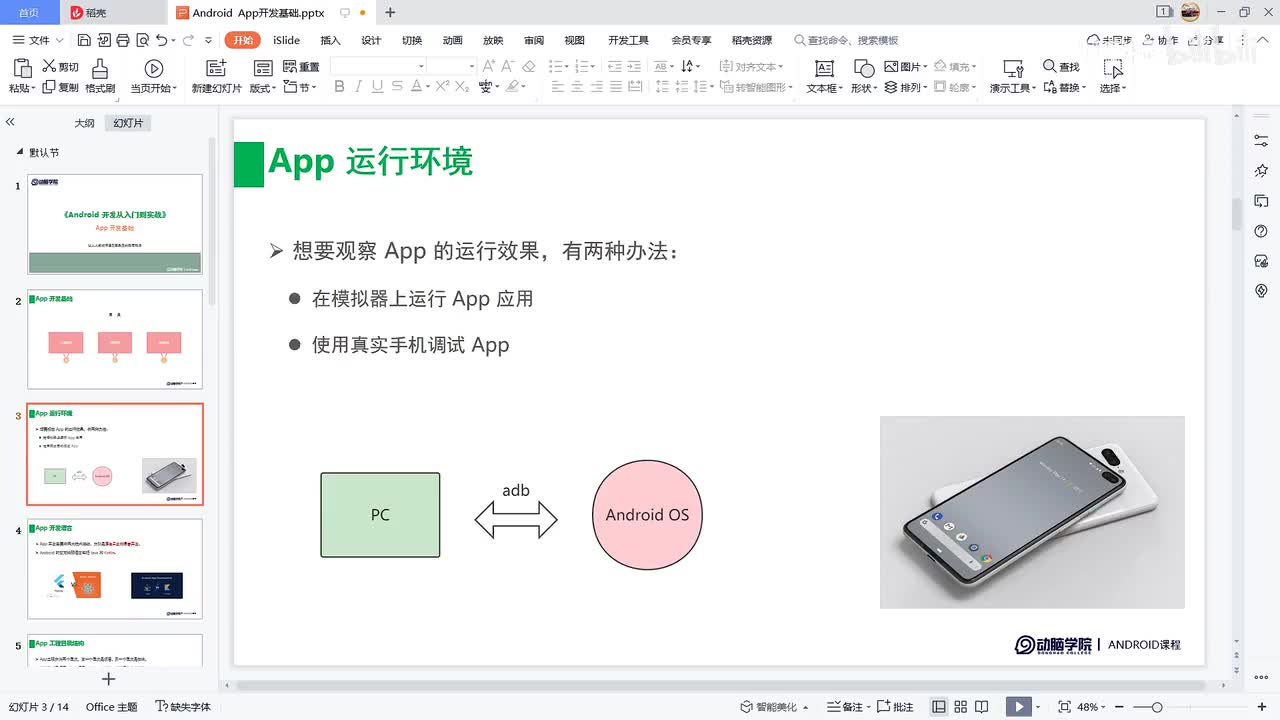Collapse the 默认节 section

tap(19, 153)
